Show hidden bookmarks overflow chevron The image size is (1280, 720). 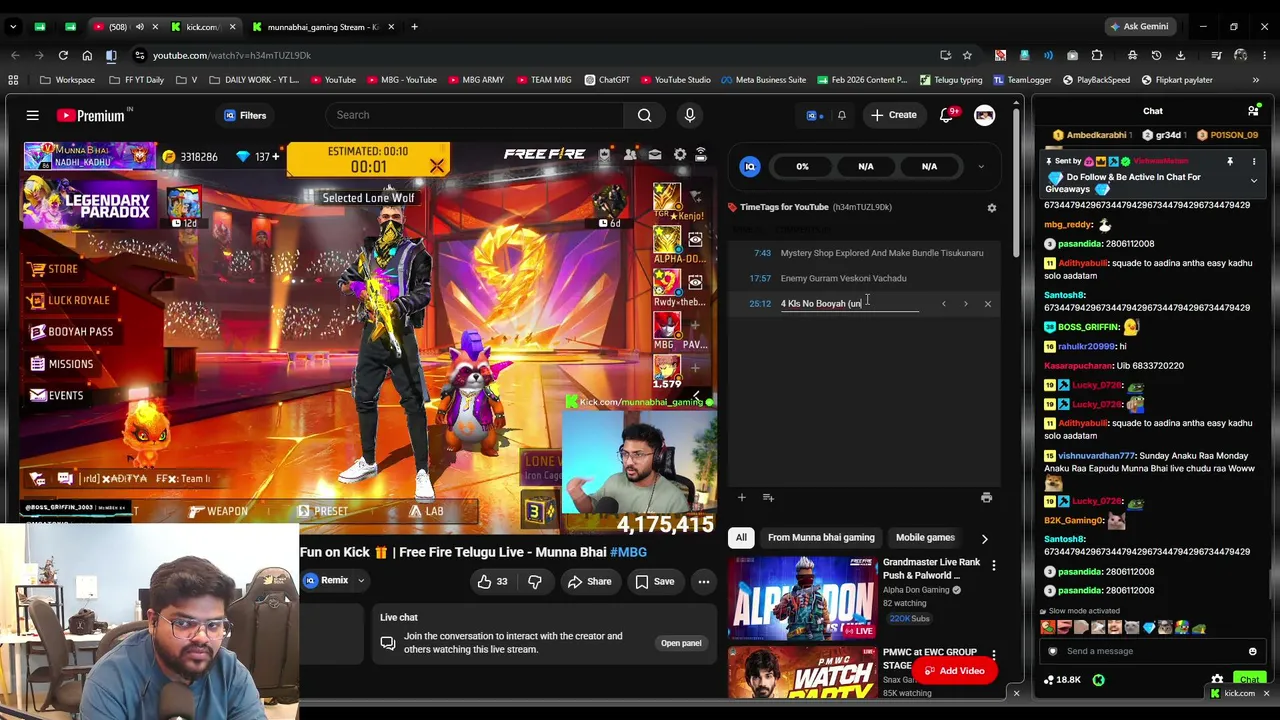[1256, 80]
